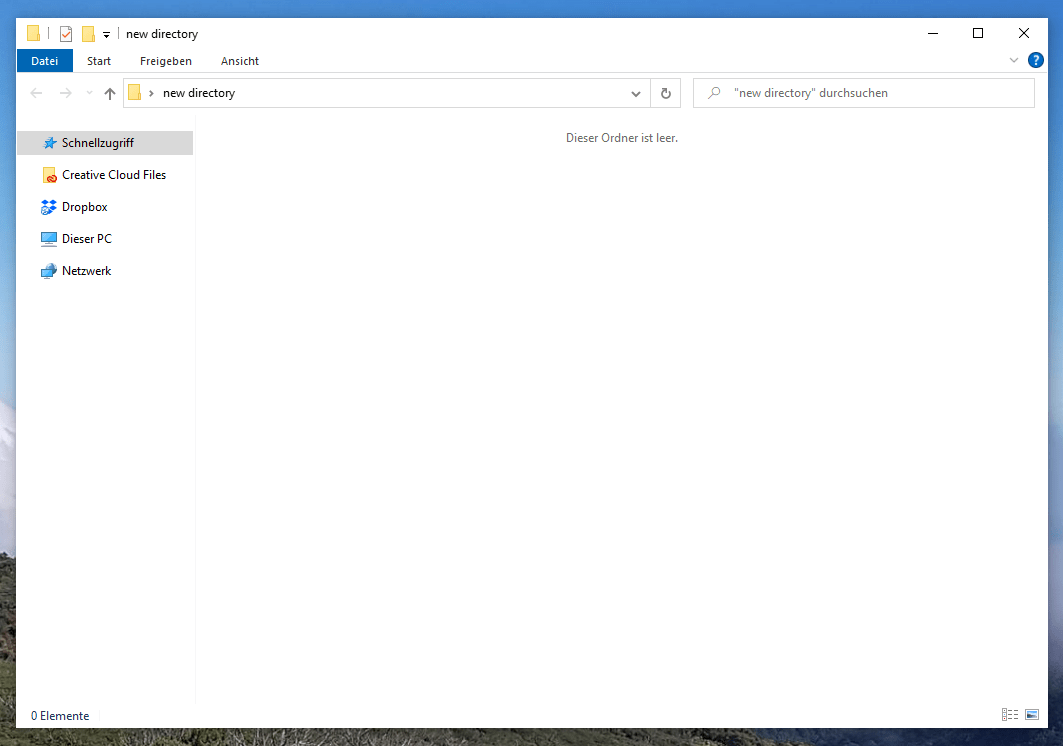Switch to the Ansicht ribbon tab
The image size is (1063, 746).
click(239, 60)
